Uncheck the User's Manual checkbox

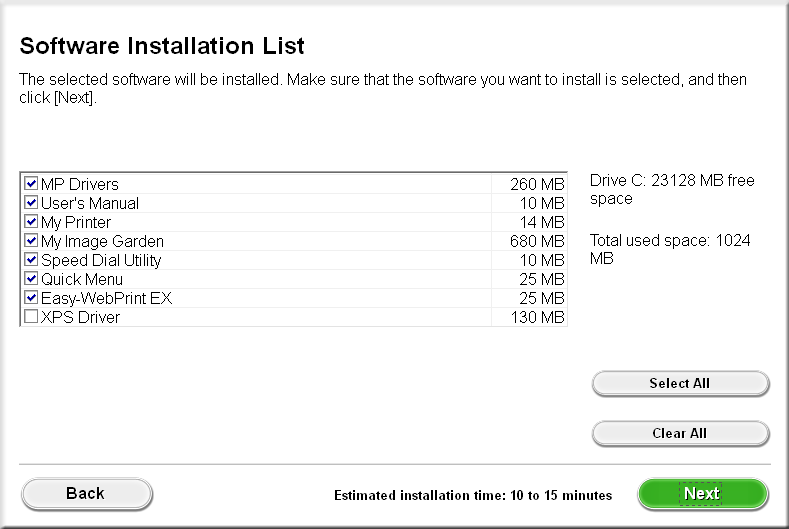pos(31,203)
